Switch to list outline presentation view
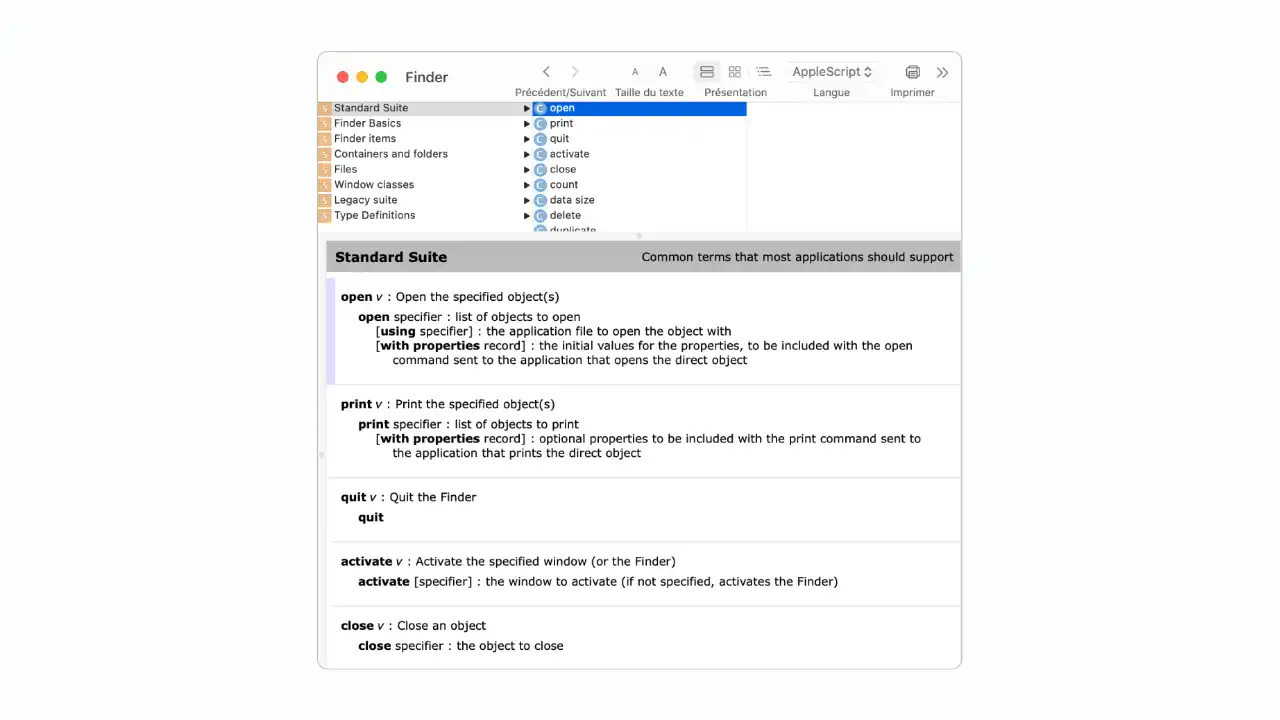This screenshot has height=720, width=1280. click(764, 72)
